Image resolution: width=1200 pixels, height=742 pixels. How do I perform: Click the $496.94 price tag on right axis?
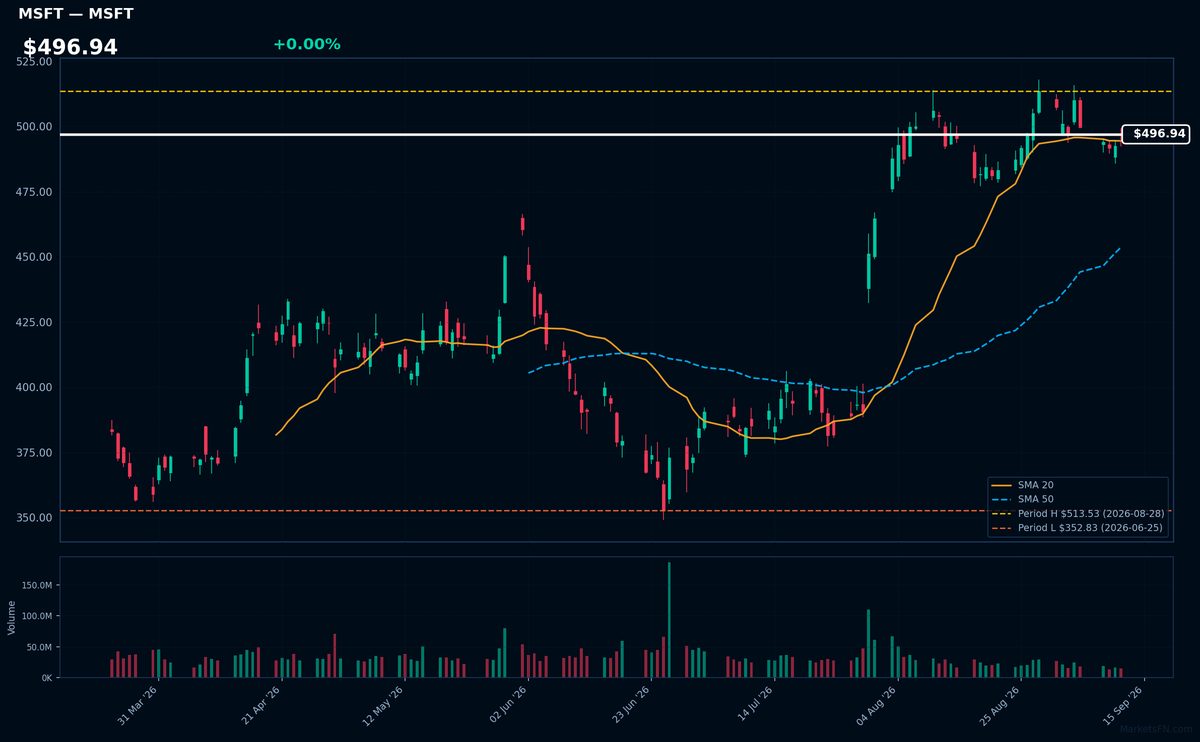pos(1156,134)
